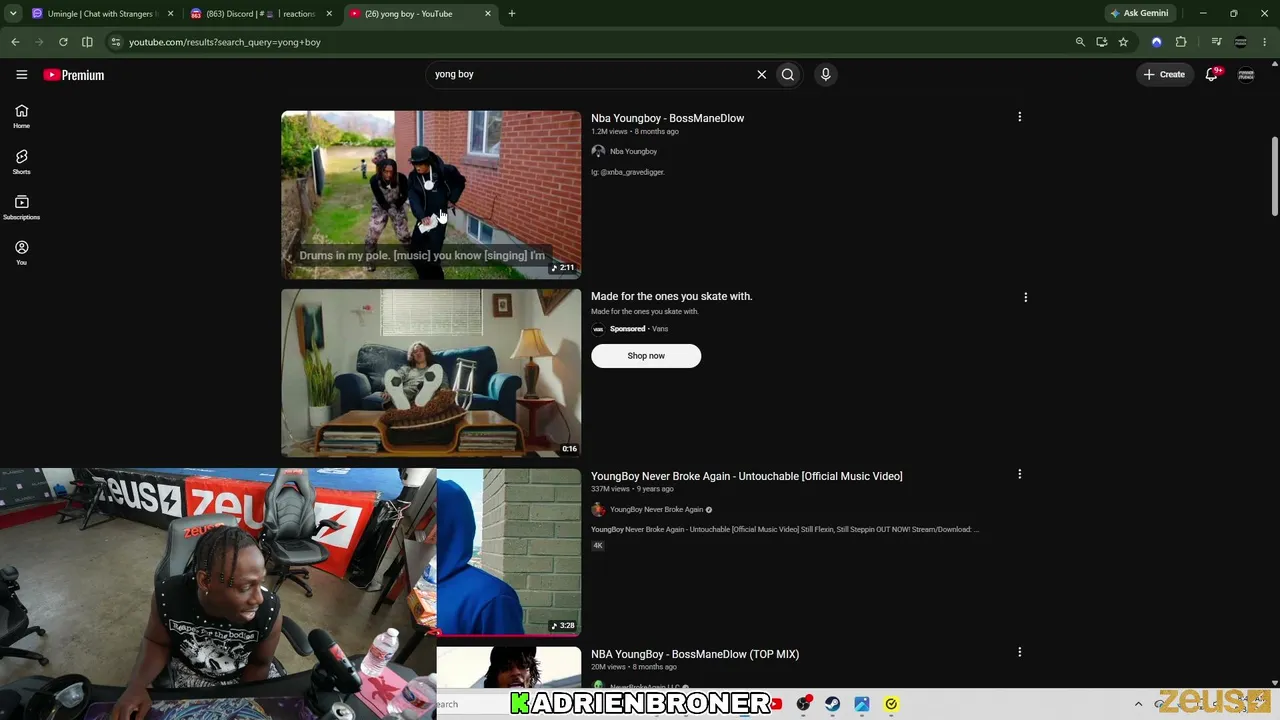The image size is (1280, 720).
Task: Click the Create button
Action: click(x=1164, y=74)
